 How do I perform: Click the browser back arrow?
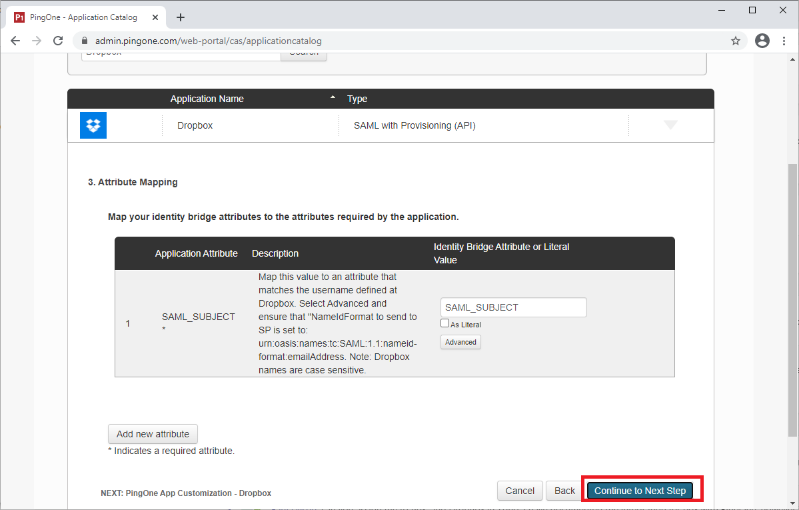click(15, 41)
